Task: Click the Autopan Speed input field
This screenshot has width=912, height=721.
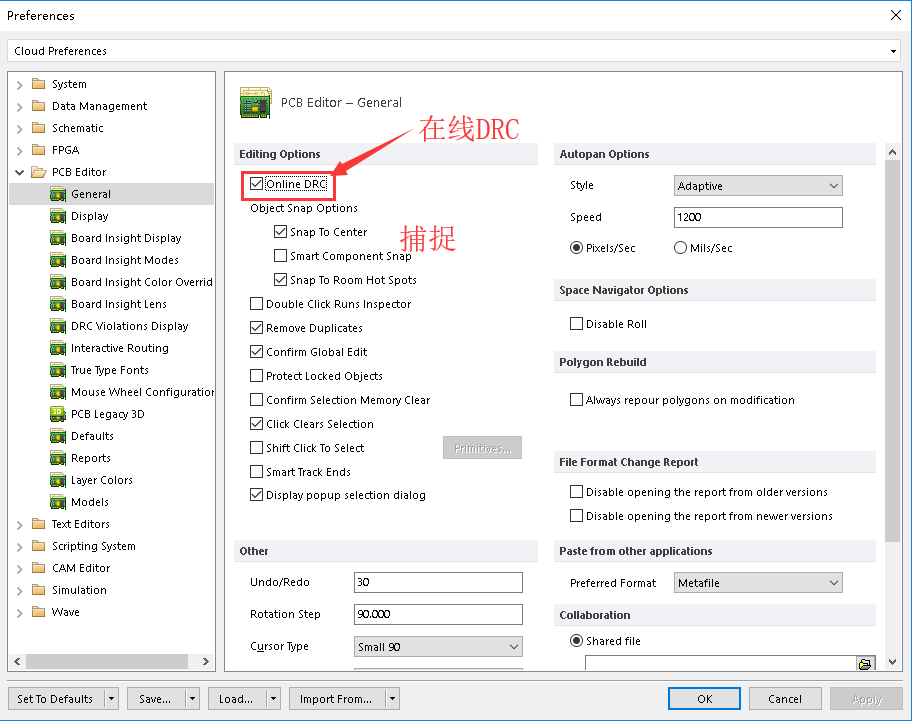Action: click(x=758, y=217)
